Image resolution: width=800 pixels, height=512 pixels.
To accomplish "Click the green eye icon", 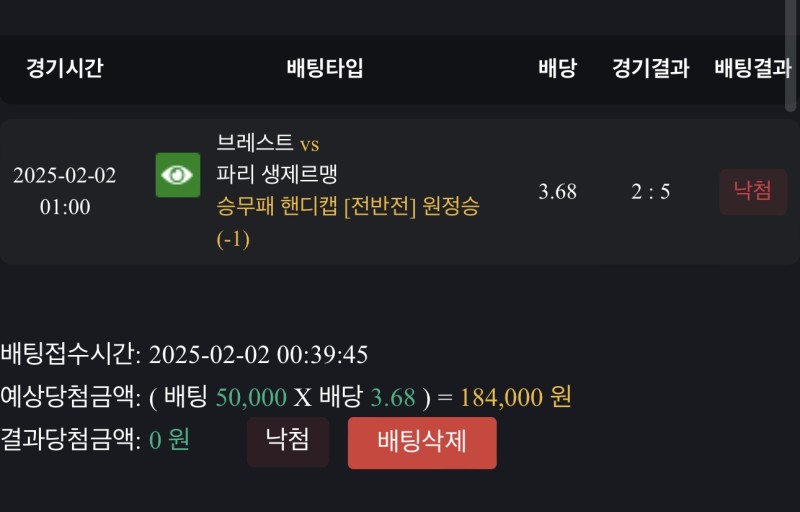I will tap(178, 175).
